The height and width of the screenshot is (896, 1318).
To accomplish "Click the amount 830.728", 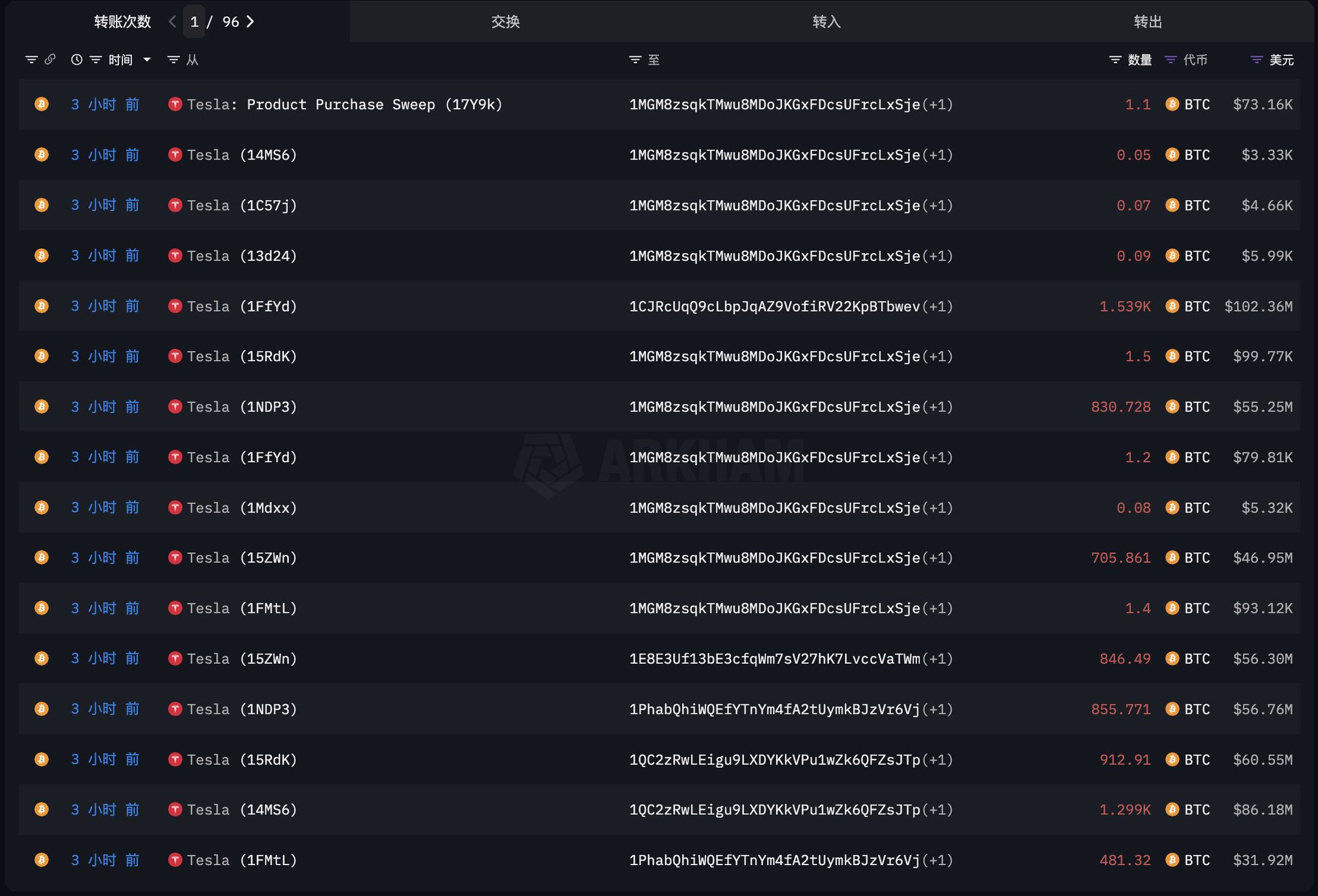I will 1120,407.
